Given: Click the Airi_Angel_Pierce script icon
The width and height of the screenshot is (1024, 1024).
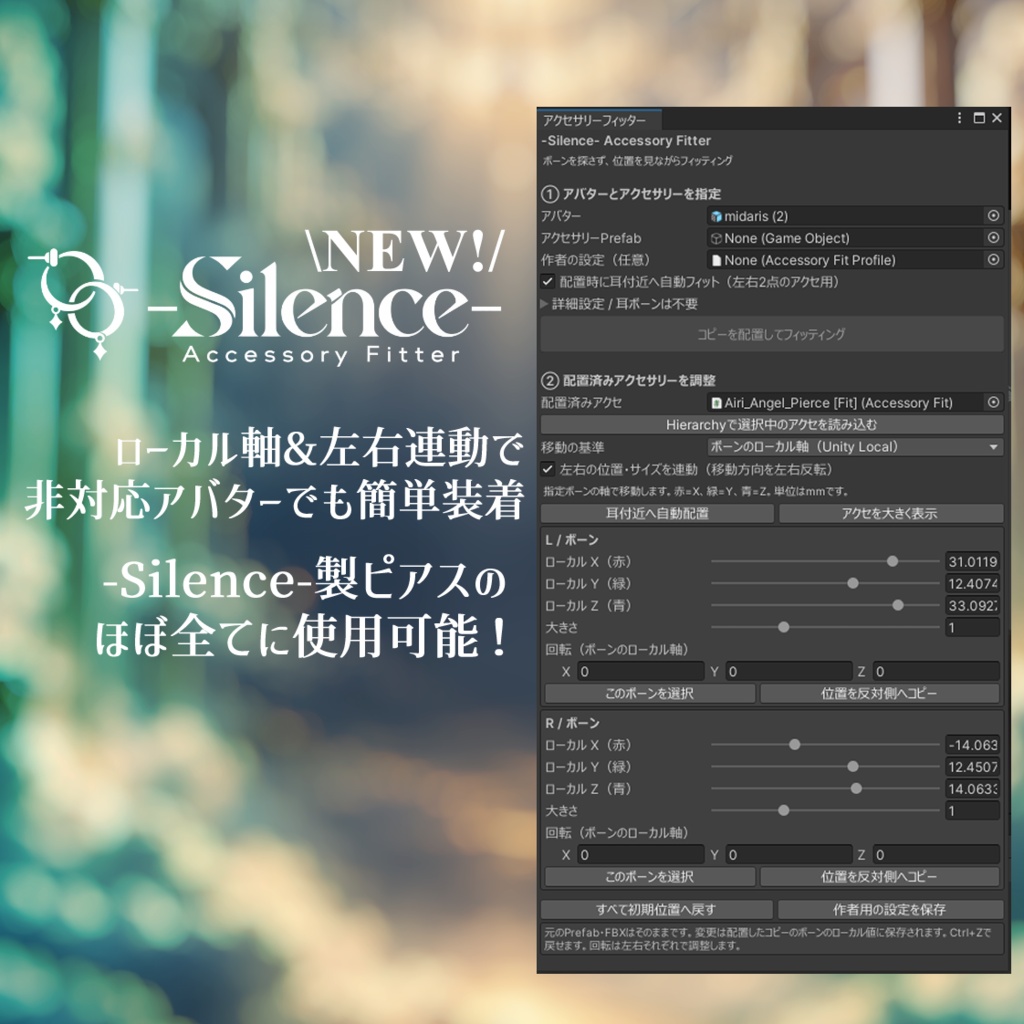Looking at the screenshot, I should (x=716, y=403).
